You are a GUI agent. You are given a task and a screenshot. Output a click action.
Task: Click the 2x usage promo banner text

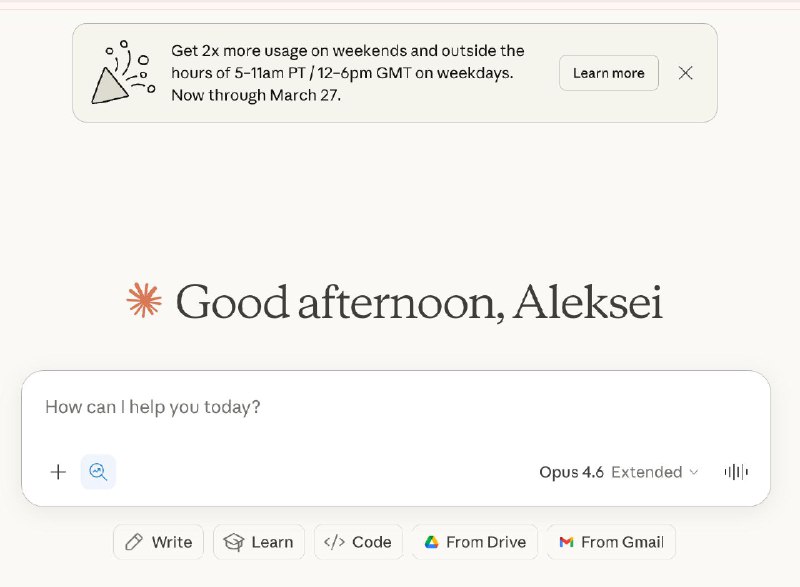coord(348,73)
